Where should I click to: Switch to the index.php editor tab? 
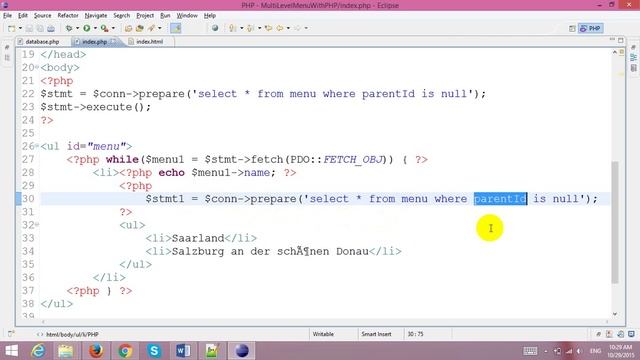(x=95, y=42)
